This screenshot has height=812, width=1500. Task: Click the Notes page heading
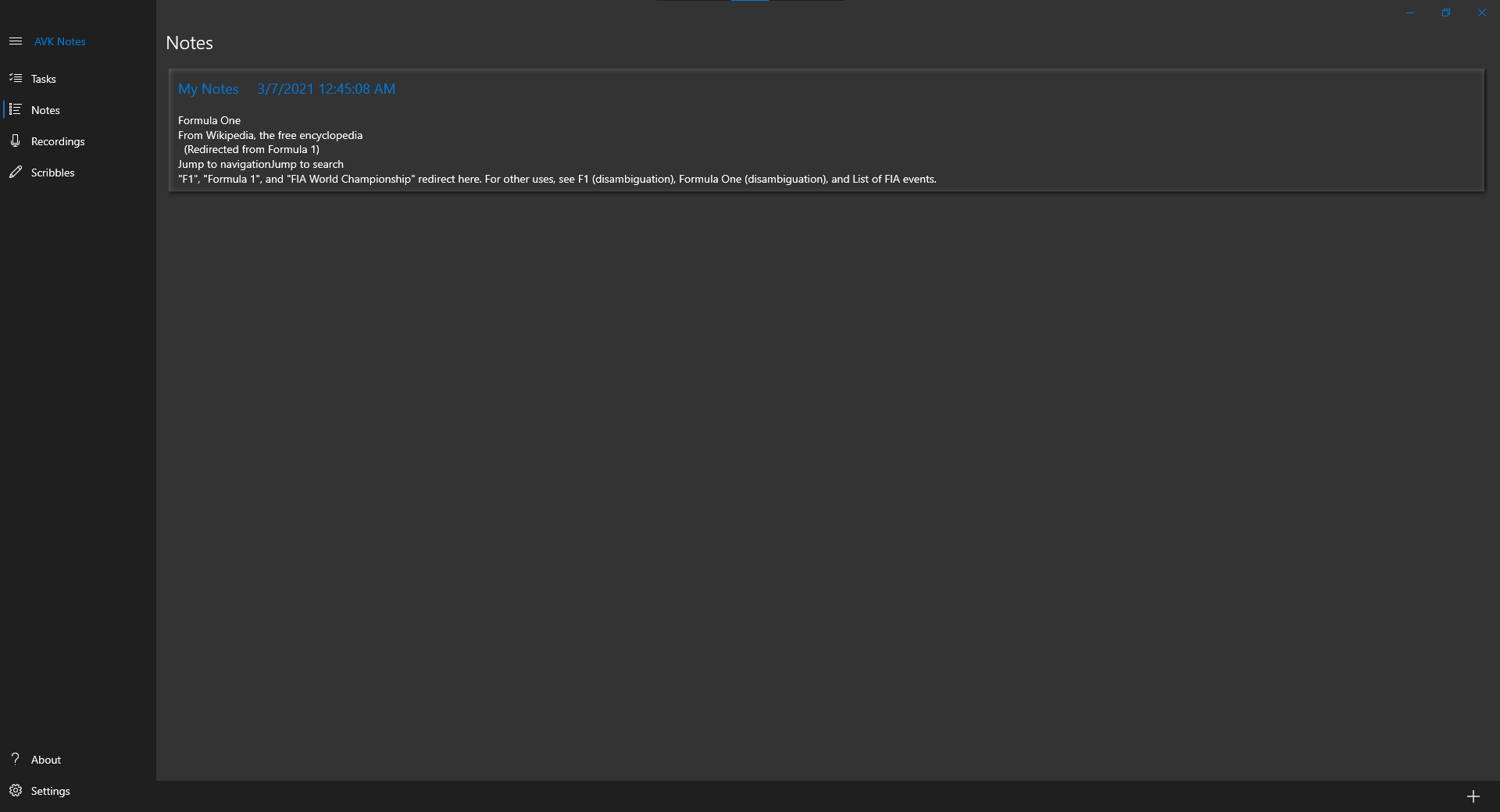click(190, 43)
